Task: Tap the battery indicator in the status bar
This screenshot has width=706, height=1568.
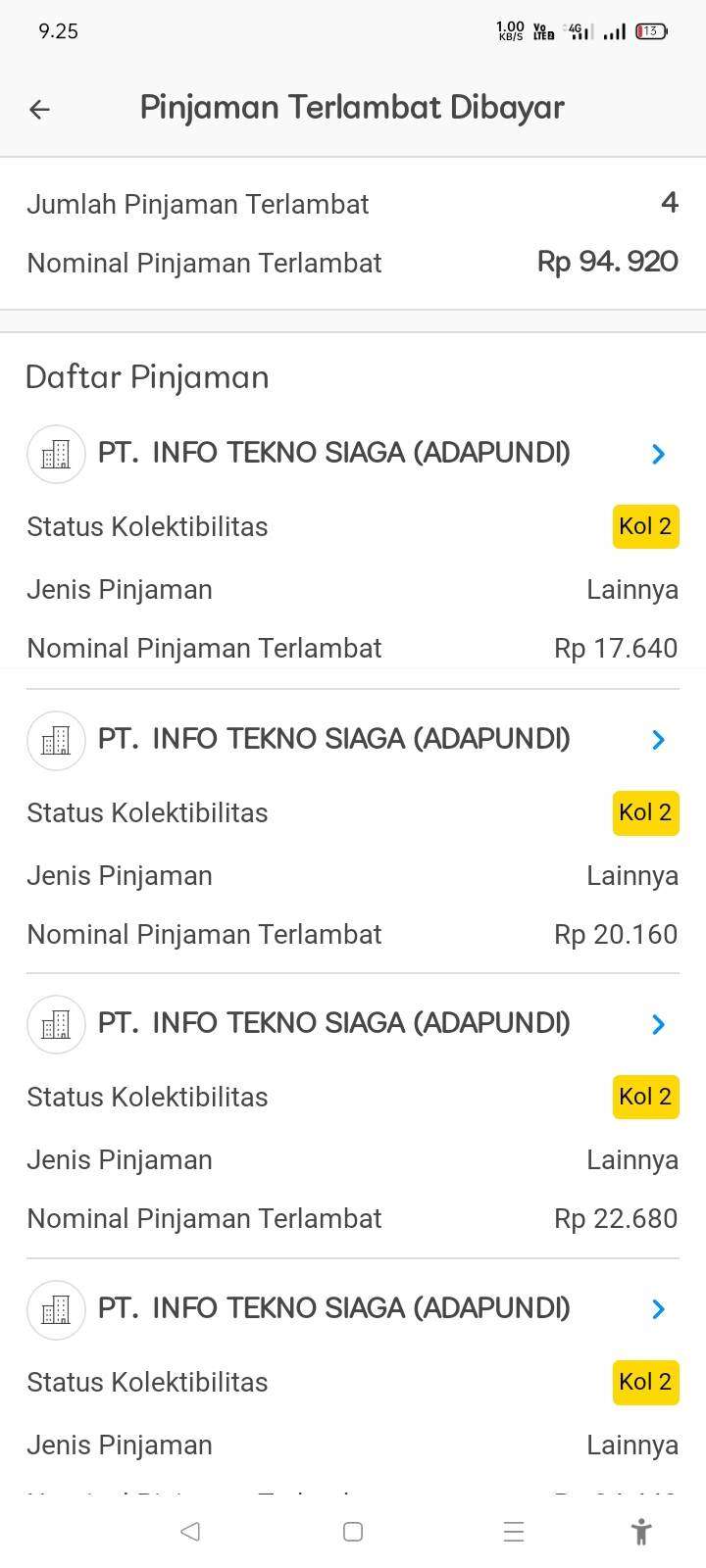Action: pyautogui.click(x=651, y=31)
